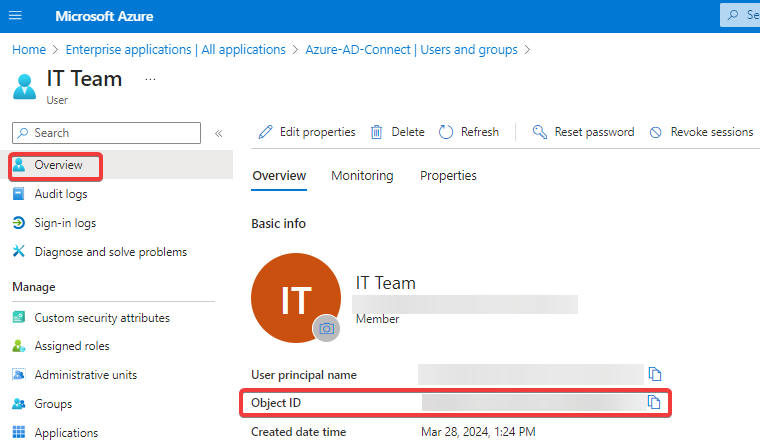Image resolution: width=760 pixels, height=442 pixels.
Task: Collapse the left navigation with double chevron
Action: click(219, 133)
